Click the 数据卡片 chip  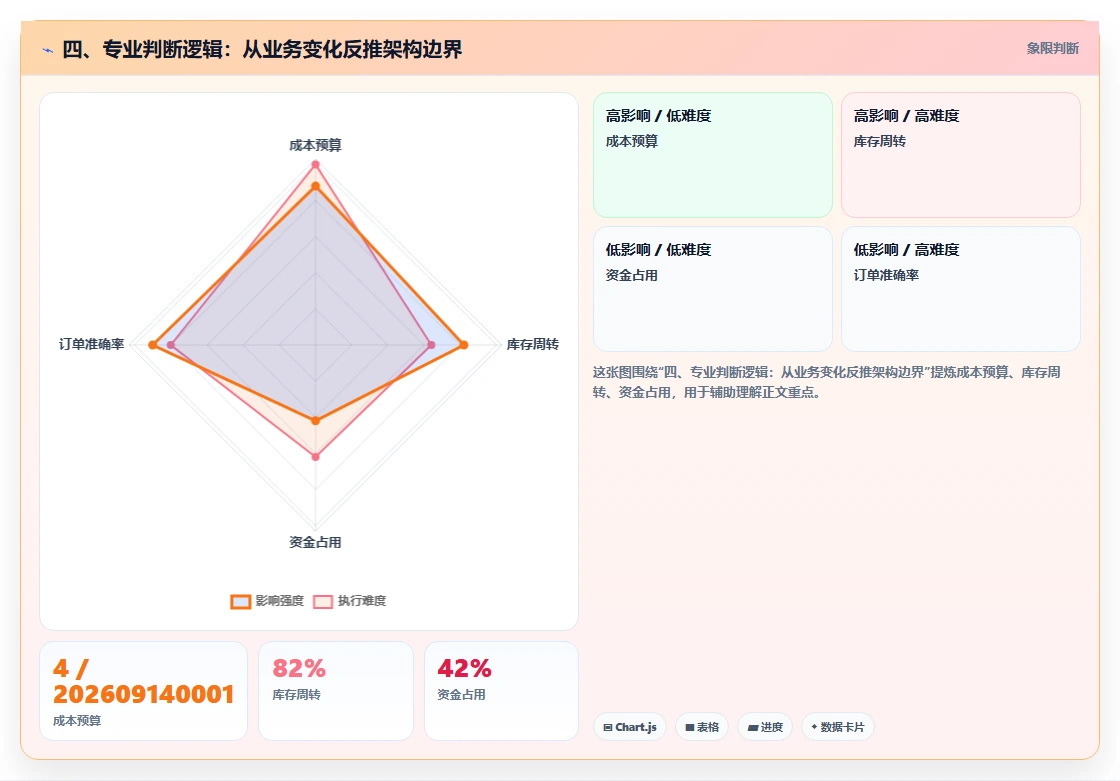pyautogui.click(x=838, y=727)
